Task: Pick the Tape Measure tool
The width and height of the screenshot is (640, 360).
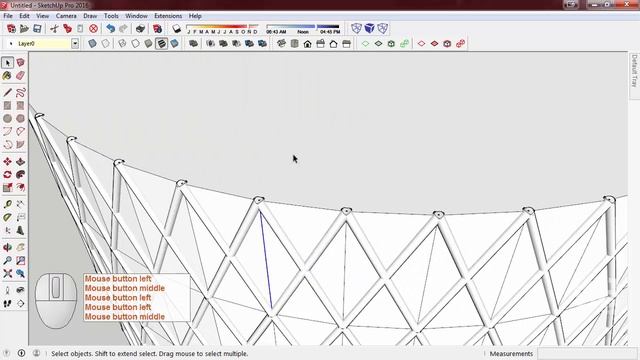Action: click(7, 204)
